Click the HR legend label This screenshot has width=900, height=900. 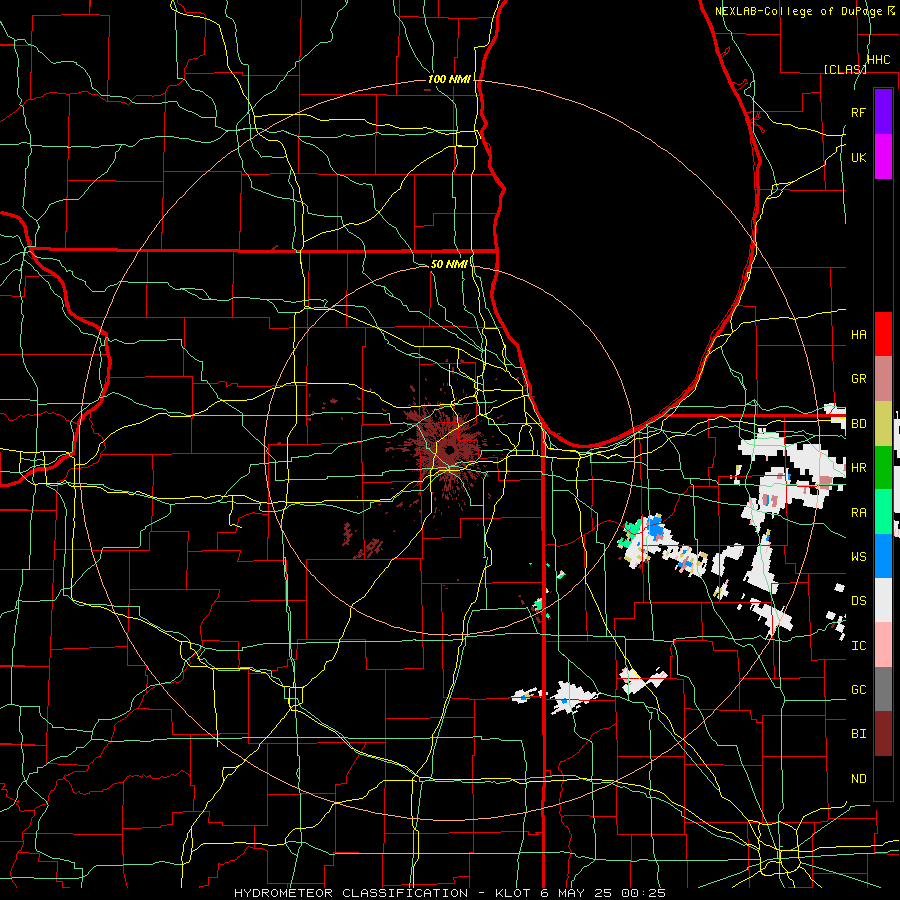[x=858, y=468]
